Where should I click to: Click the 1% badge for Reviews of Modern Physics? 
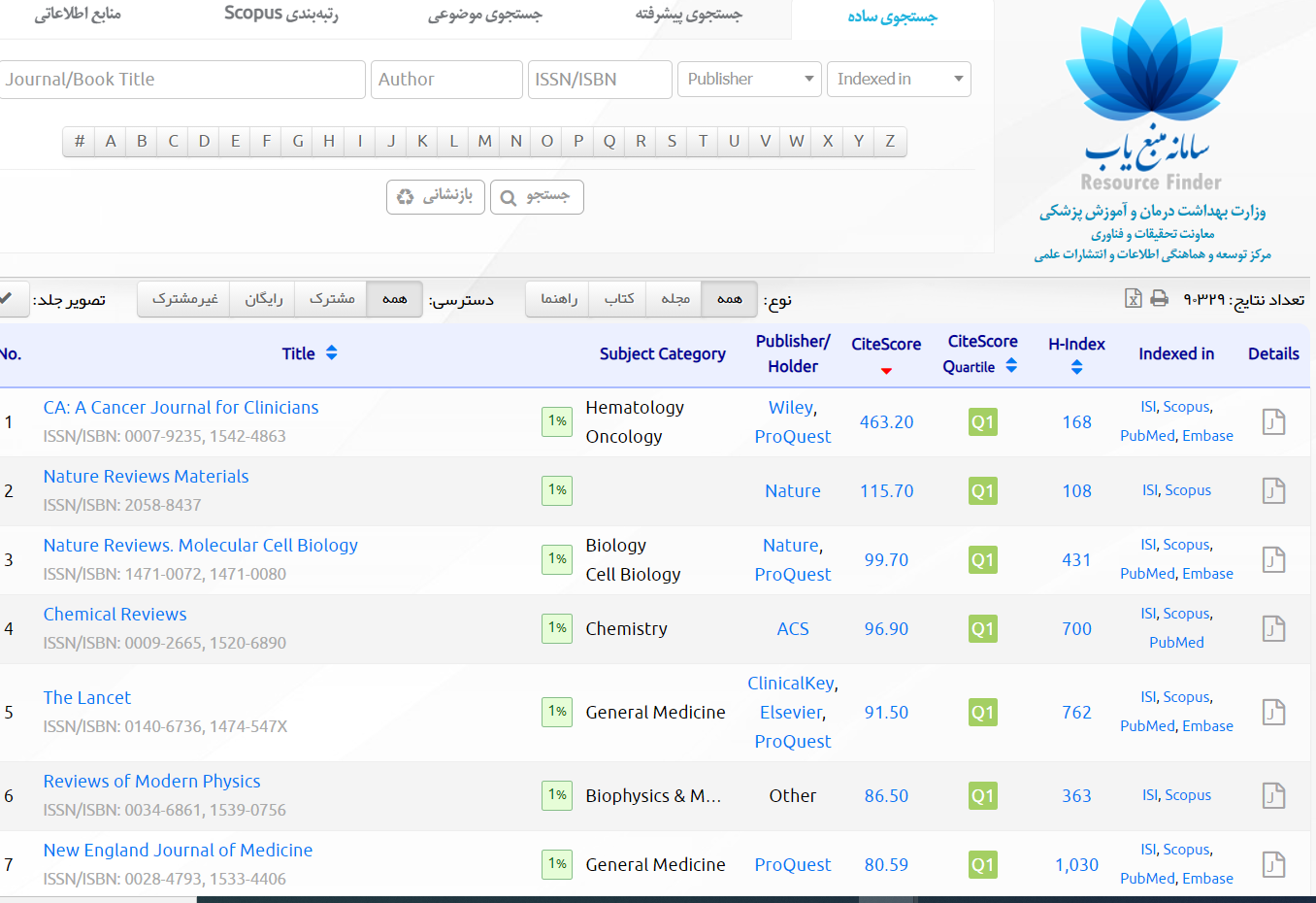click(556, 795)
